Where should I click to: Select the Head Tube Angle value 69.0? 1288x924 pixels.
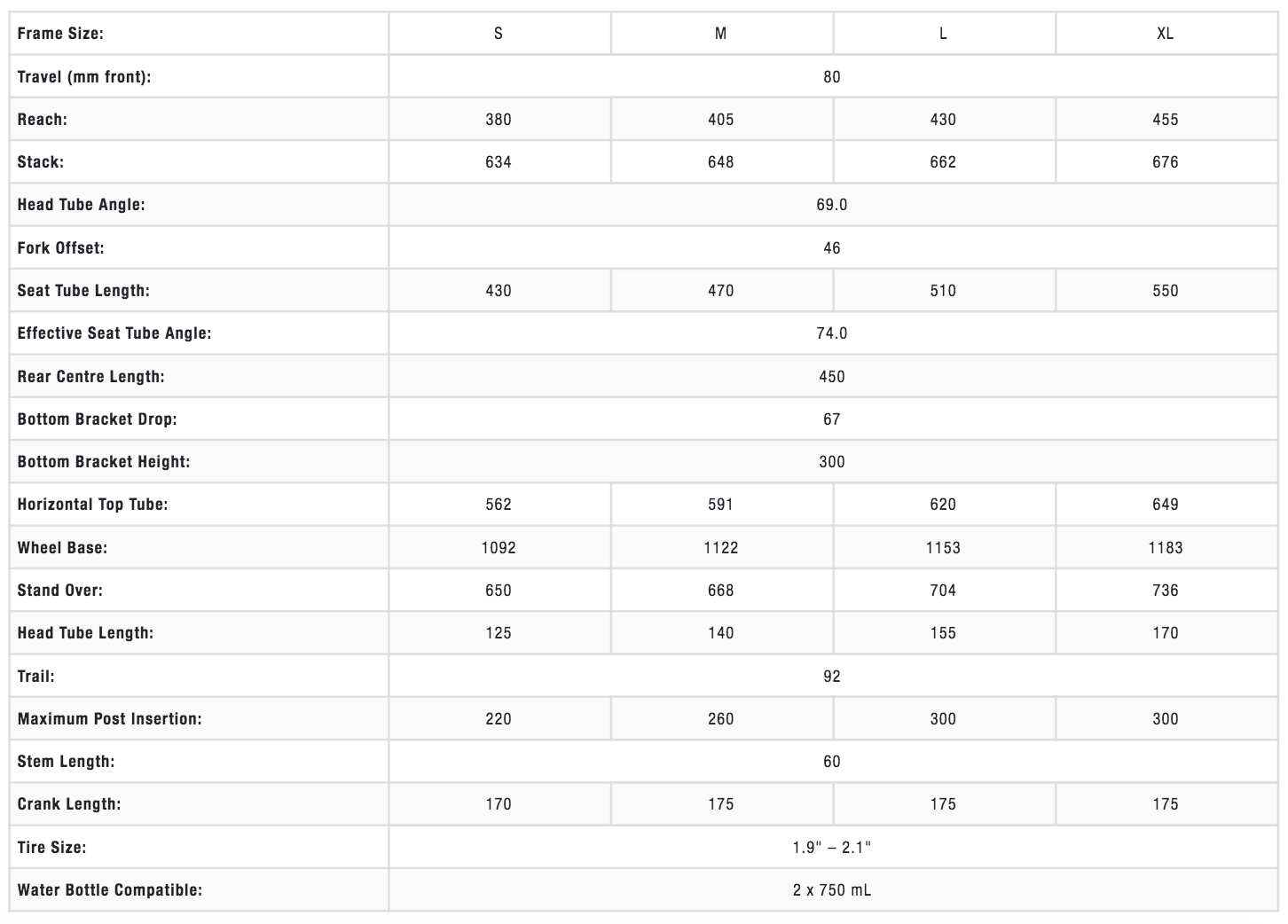pyautogui.click(x=831, y=205)
